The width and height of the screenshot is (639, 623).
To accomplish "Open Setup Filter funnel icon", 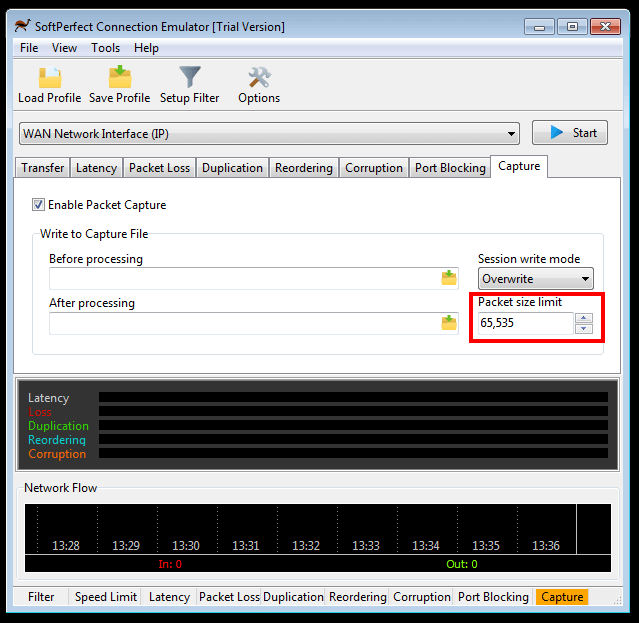I will click(x=189, y=78).
